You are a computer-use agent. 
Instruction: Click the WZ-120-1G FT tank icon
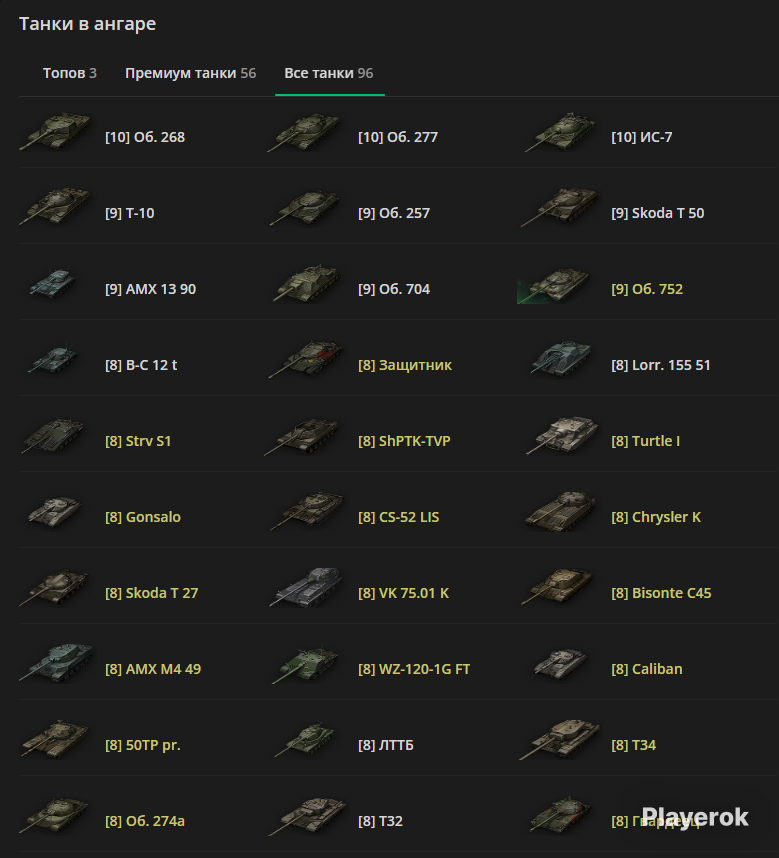pos(305,665)
